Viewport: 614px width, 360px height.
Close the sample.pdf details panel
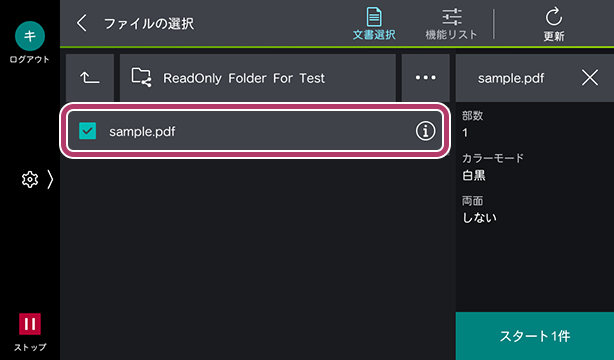pyautogui.click(x=590, y=78)
